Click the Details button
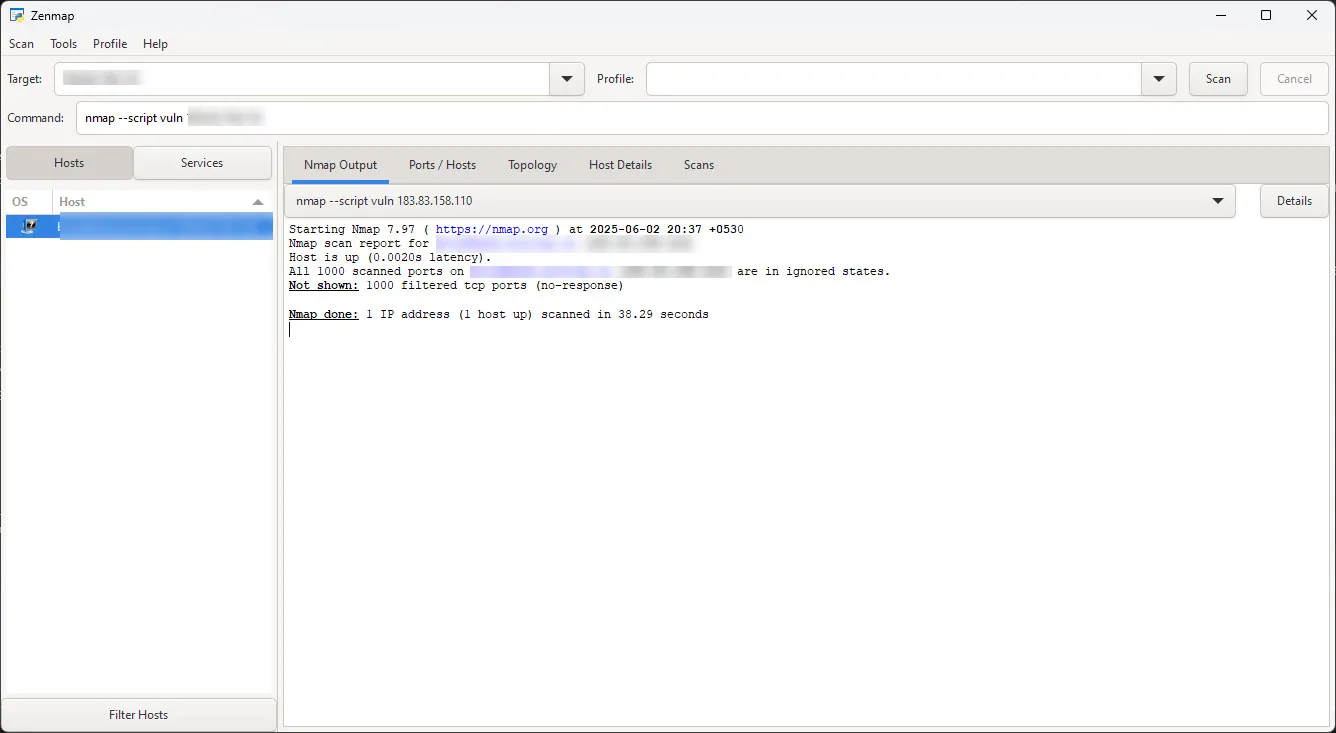 point(1294,201)
